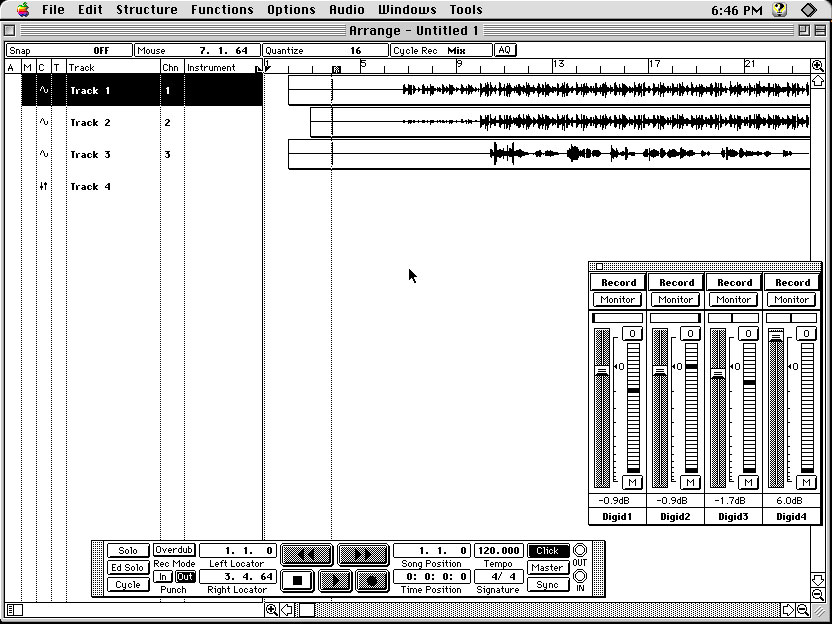Click the Digid3 volume fader handle
The width and height of the screenshot is (832, 624).
pos(718,374)
